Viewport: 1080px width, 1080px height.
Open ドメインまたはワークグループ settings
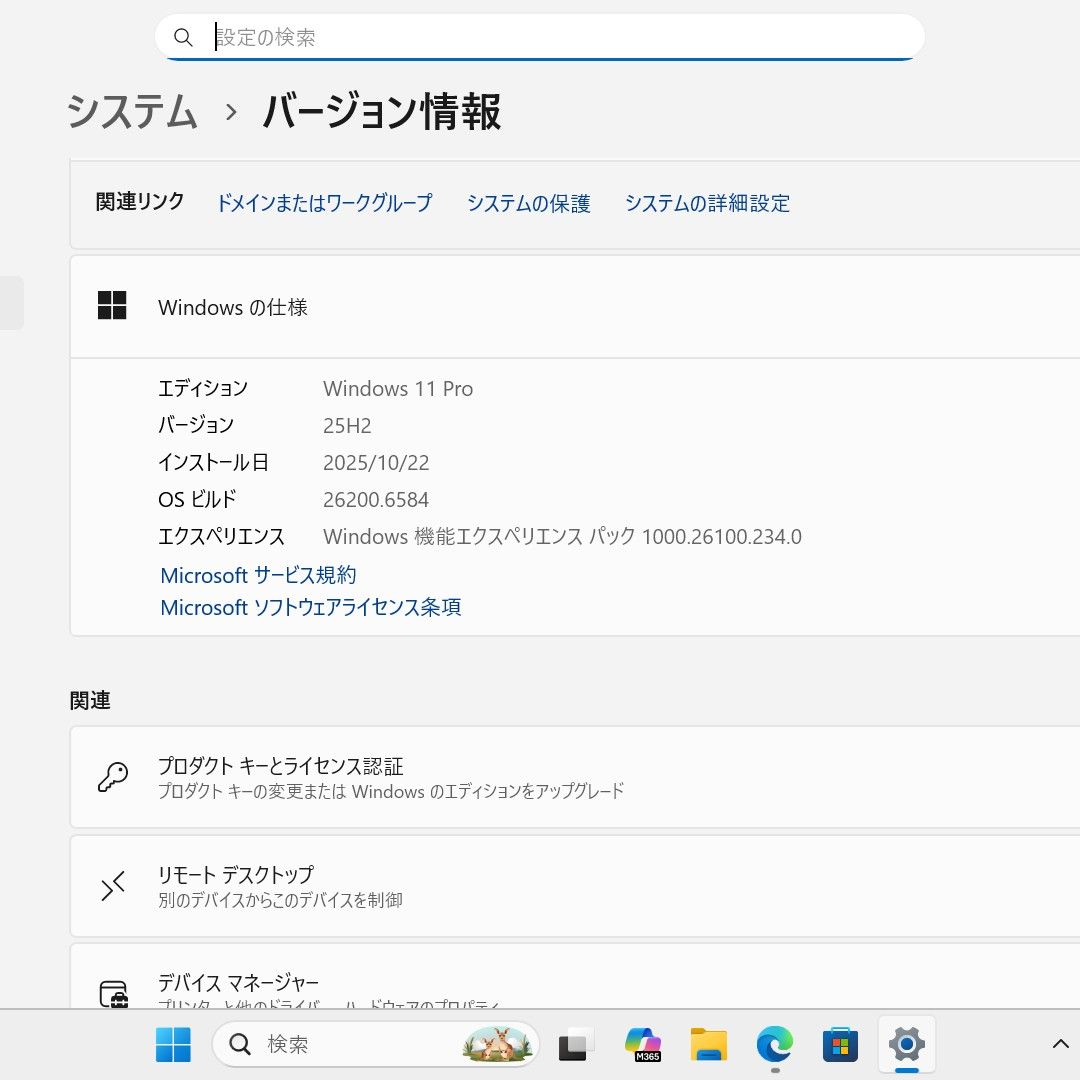(x=324, y=203)
